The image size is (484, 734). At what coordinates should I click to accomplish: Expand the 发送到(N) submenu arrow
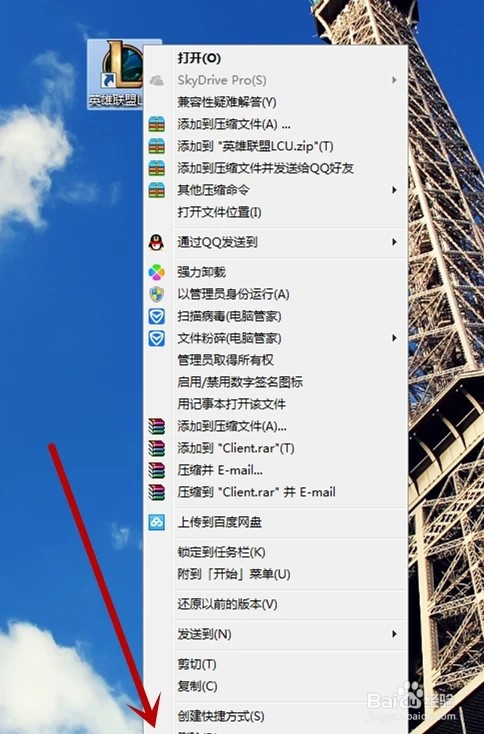click(x=395, y=634)
